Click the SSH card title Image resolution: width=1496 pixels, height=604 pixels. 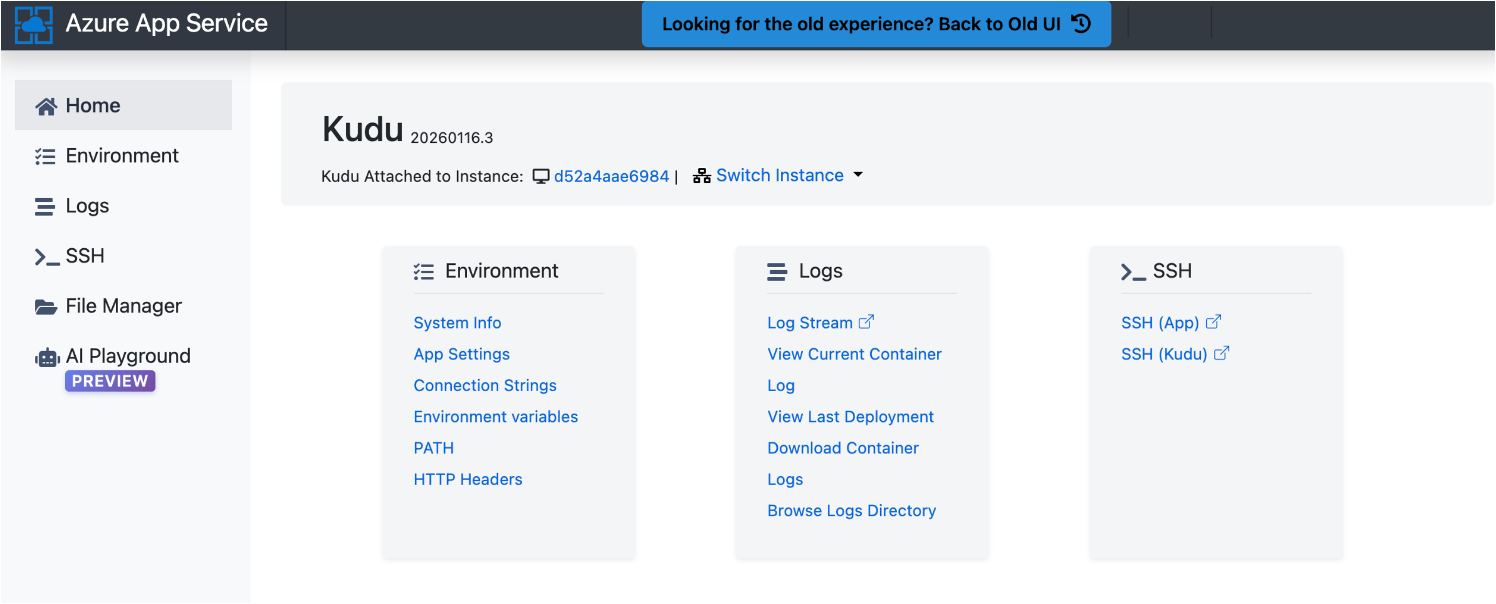pos(1172,271)
